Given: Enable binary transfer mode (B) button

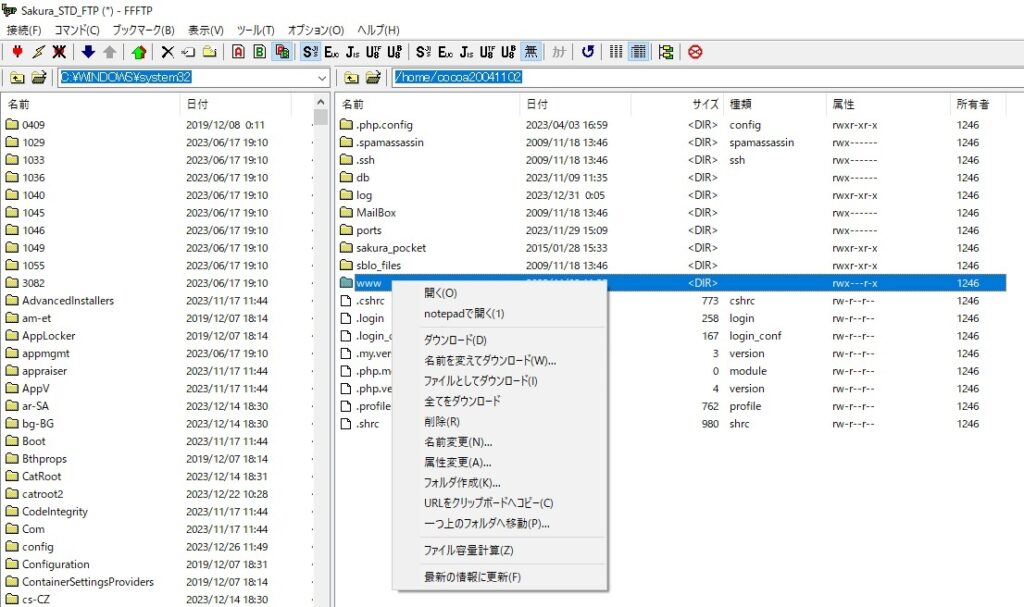Looking at the screenshot, I should (260, 52).
